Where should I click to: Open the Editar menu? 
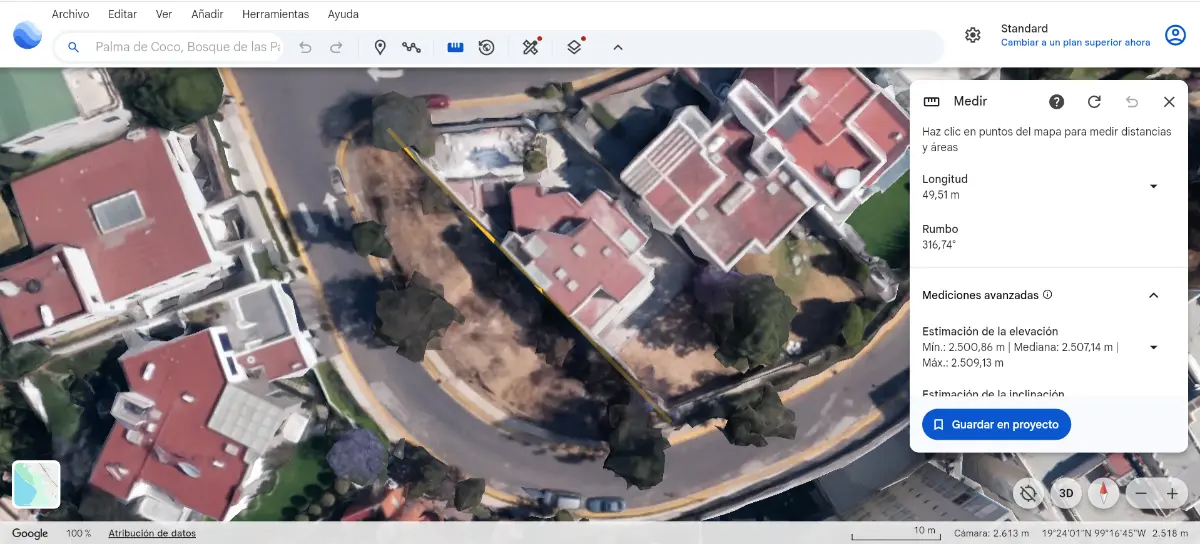coord(122,15)
